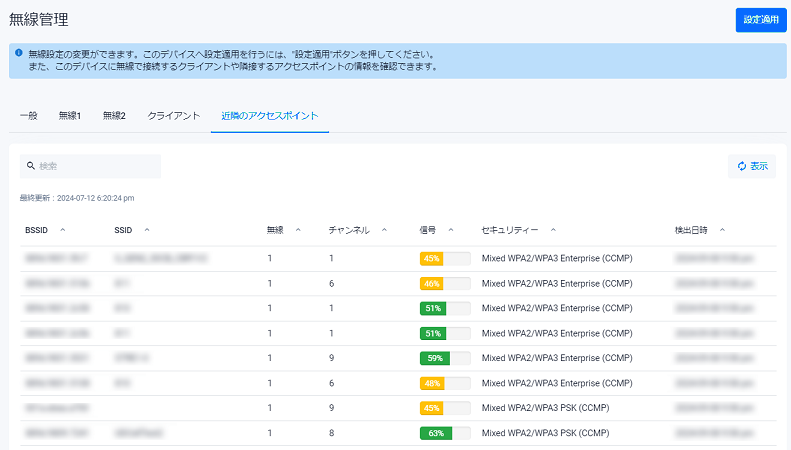Sort by セキュリティー column arrow

point(553,230)
